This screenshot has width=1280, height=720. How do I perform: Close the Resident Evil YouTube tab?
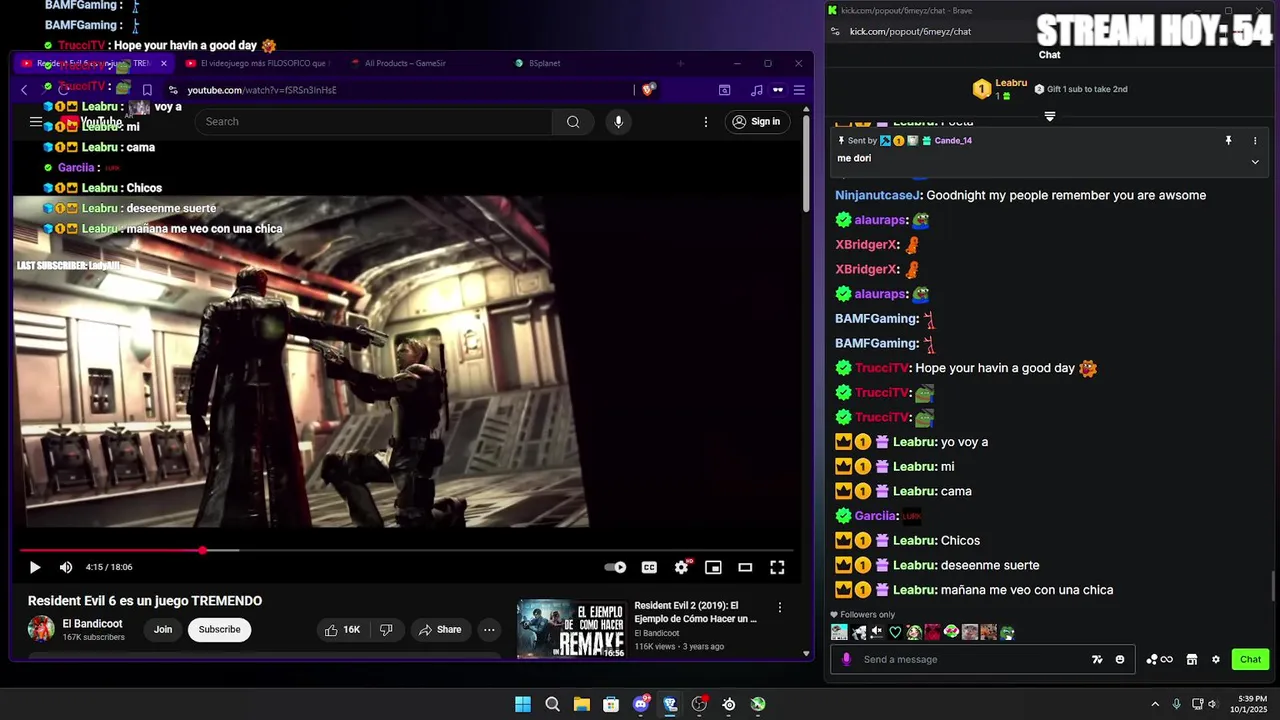(x=163, y=63)
